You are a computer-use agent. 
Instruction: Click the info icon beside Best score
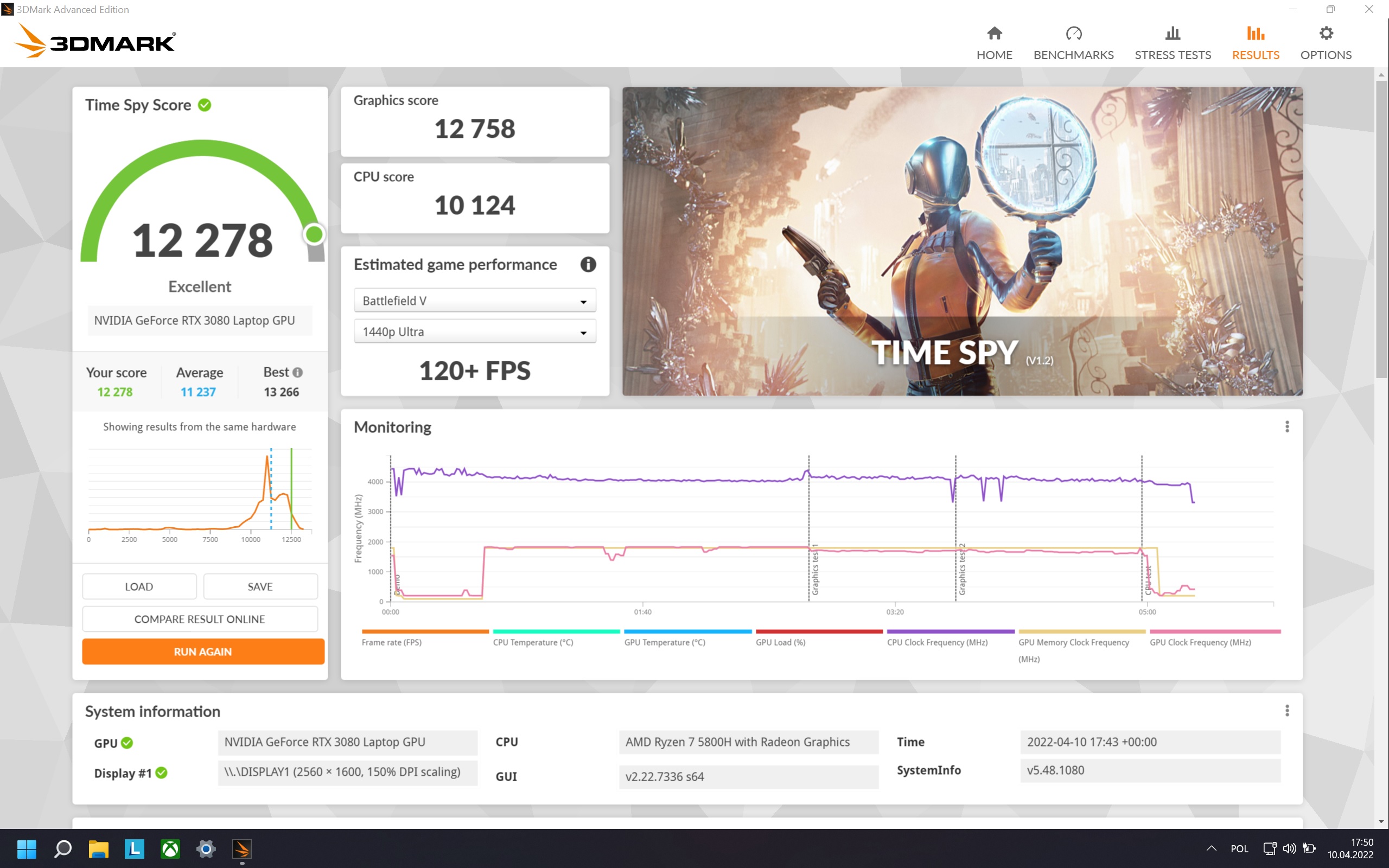[x=297, y=373]
